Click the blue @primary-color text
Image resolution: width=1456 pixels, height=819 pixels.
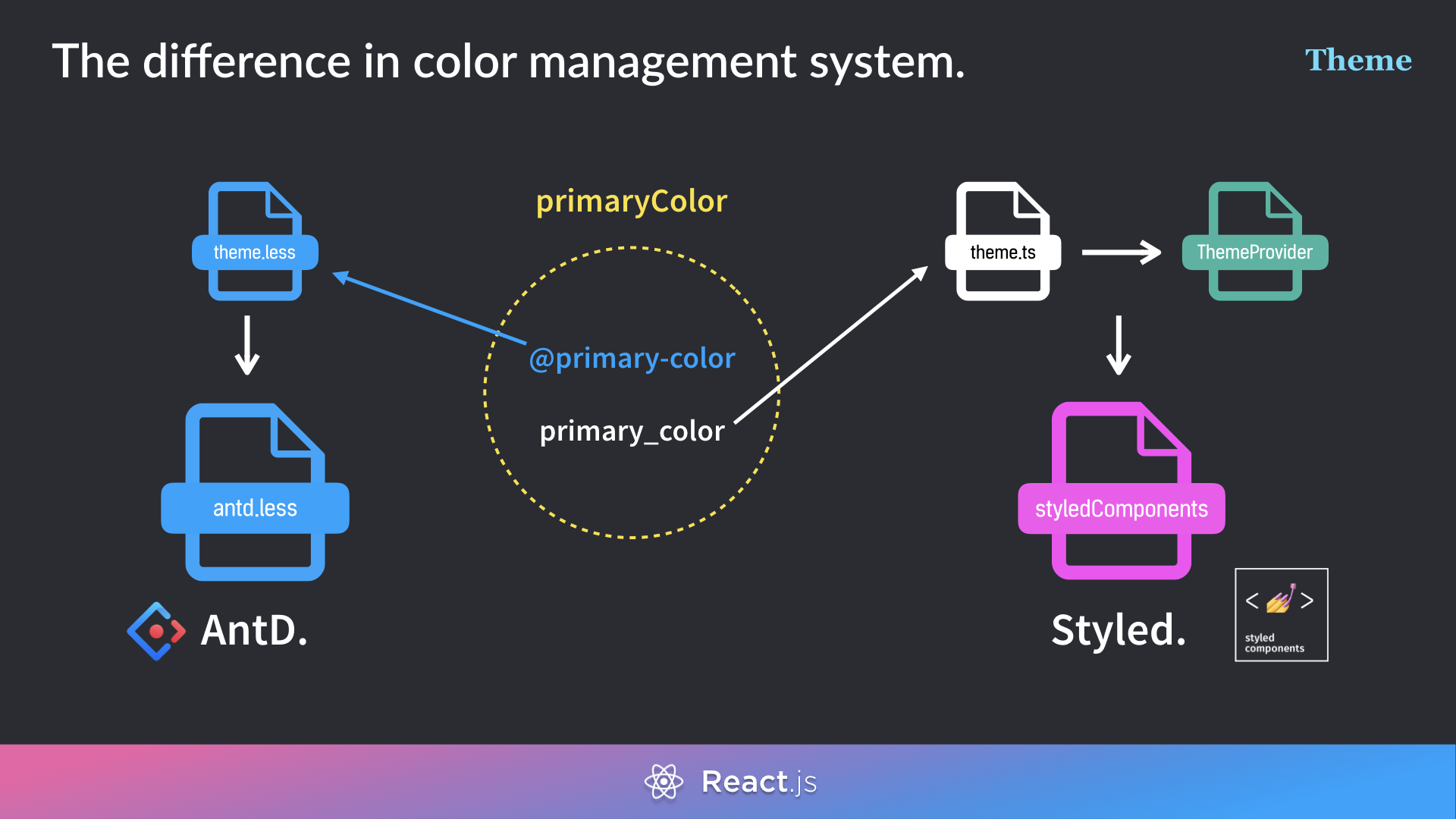[x=632, y=358]
